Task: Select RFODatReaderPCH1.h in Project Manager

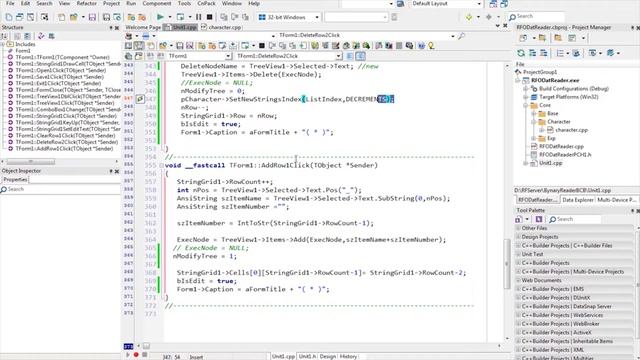Action: pyautogui.click(x=565, y=155)
